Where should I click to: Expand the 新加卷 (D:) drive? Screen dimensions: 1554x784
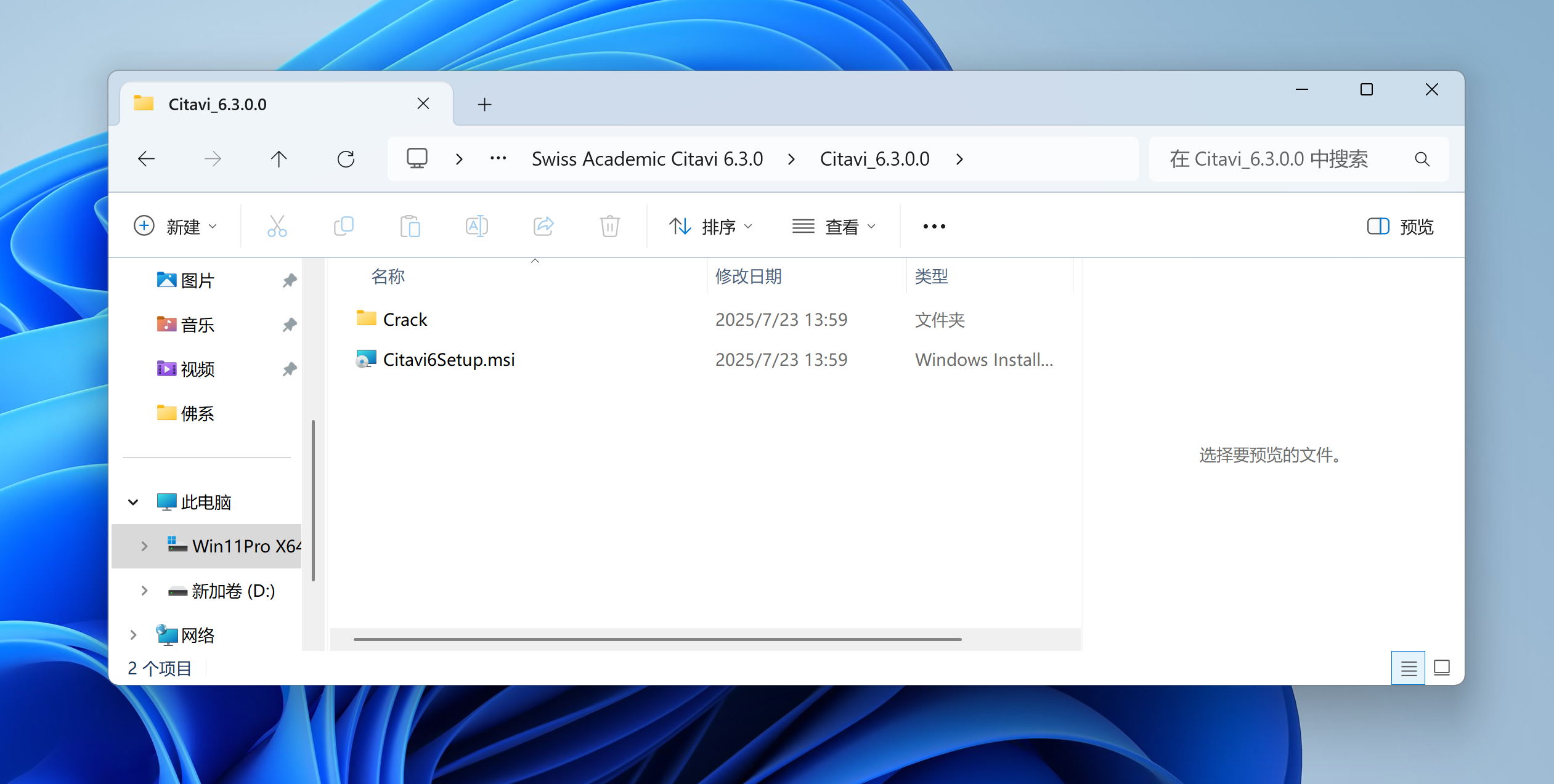click(x=144, y=591)
